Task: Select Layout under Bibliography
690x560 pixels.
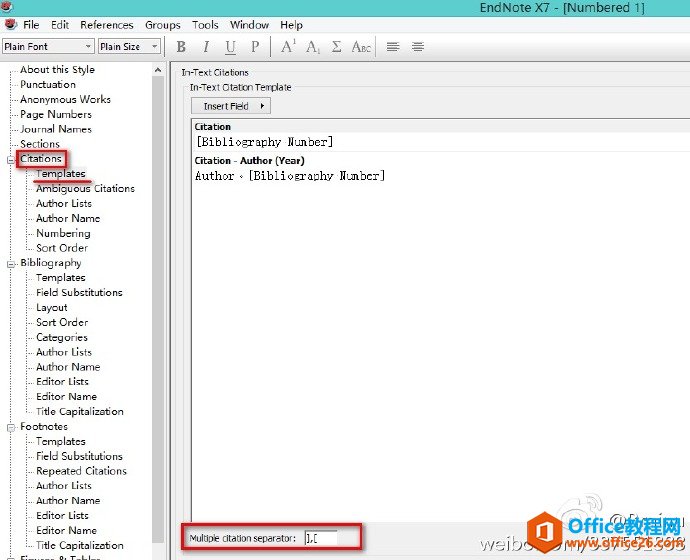Action: click(51, 307)
